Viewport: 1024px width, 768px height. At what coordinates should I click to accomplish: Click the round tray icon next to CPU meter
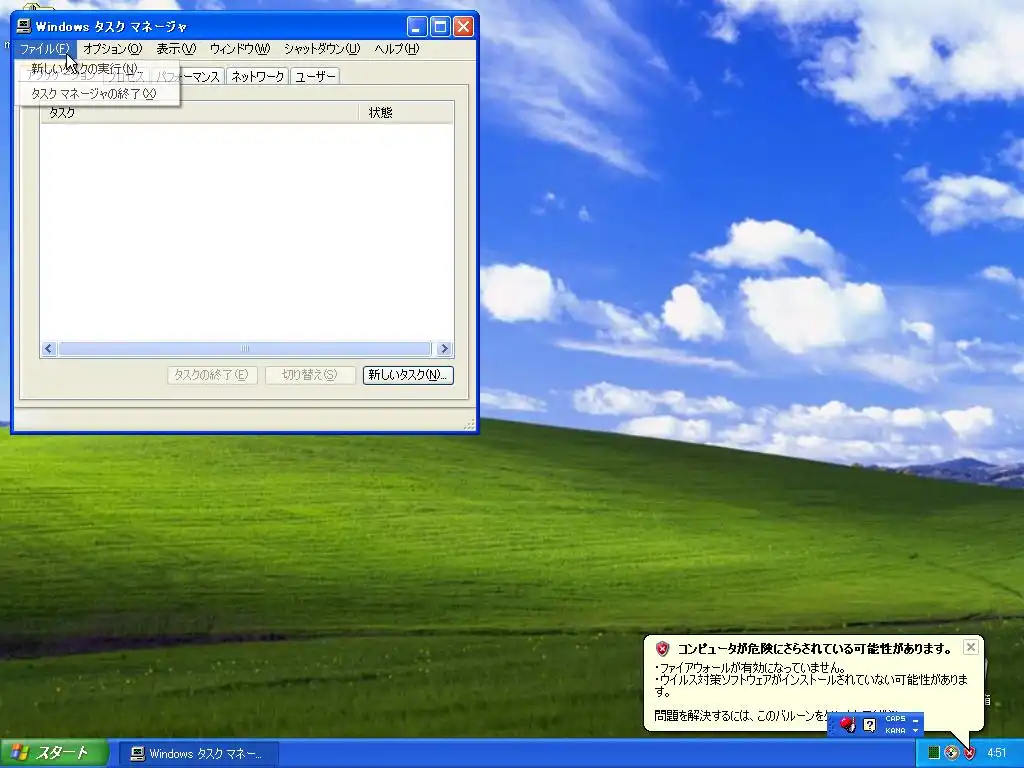click(x=952, y=752)
